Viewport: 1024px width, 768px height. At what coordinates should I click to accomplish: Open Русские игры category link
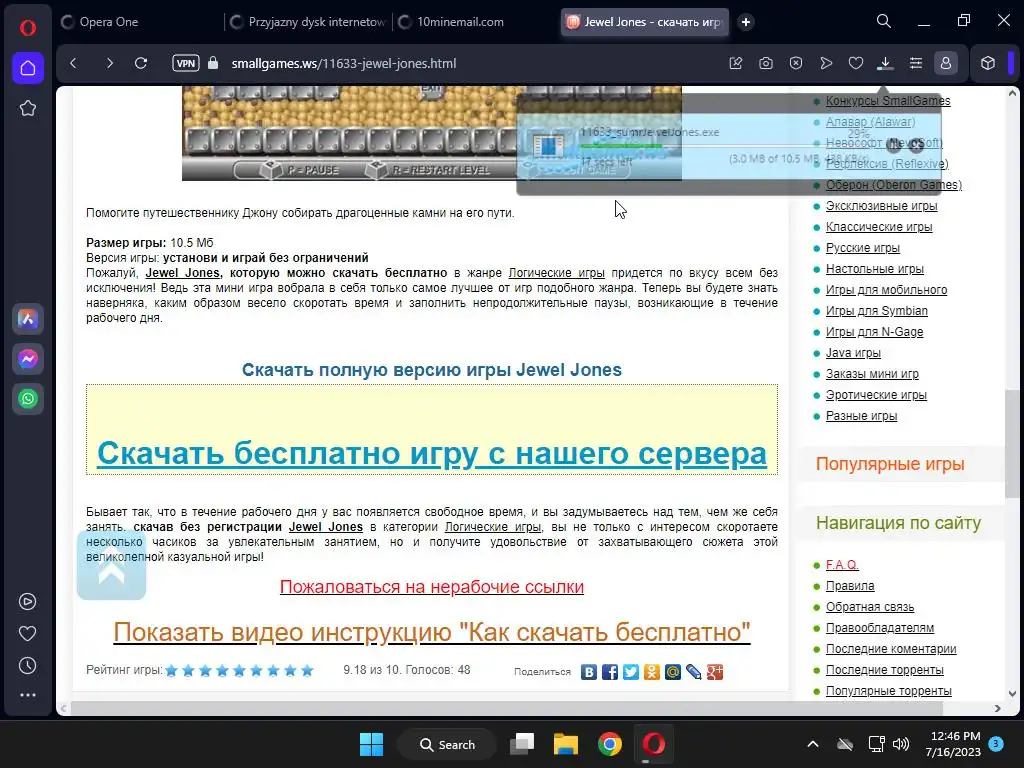[x=863, y=248]
